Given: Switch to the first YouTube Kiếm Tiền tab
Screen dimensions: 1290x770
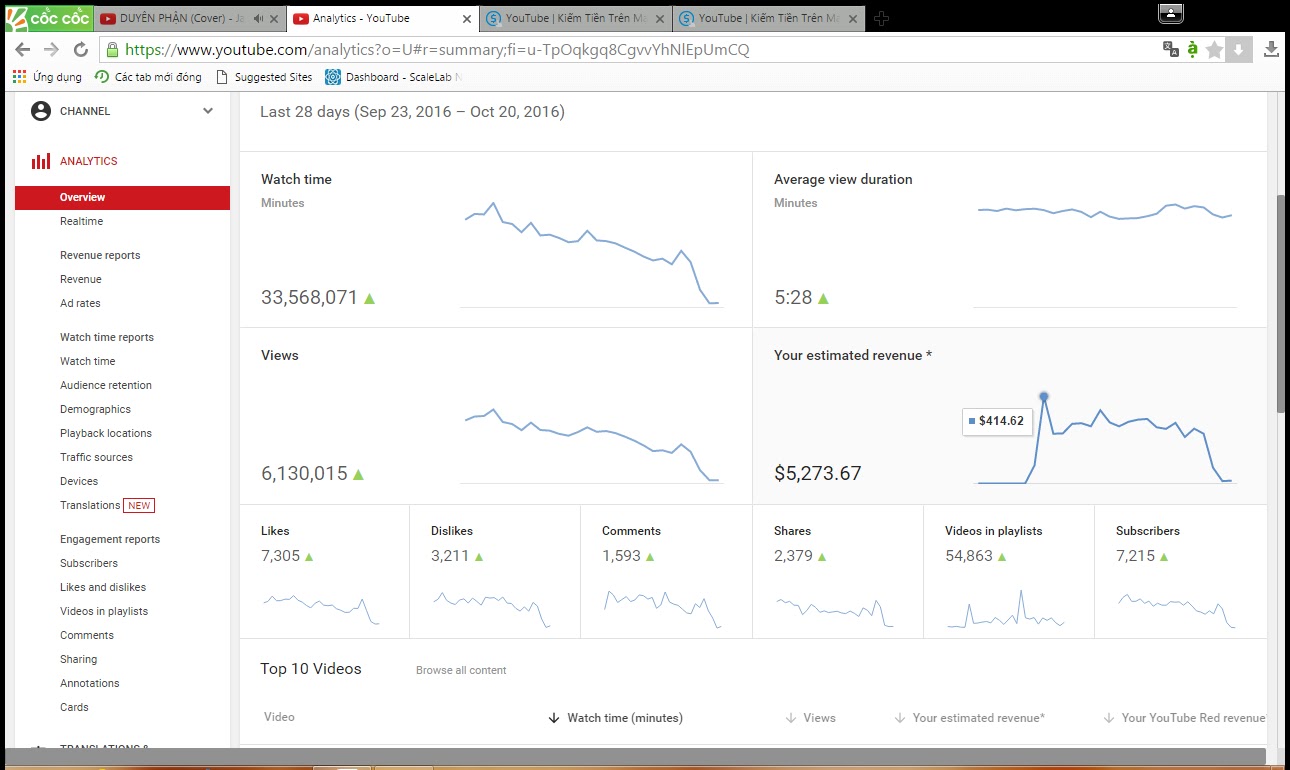Looking at the screenshot, I should click(x=577, y=18).
